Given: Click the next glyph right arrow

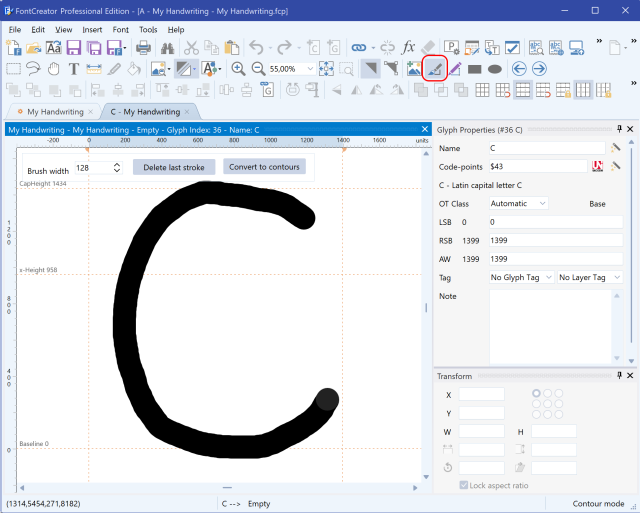Looking at the screenshot, I should pos(539,68).
